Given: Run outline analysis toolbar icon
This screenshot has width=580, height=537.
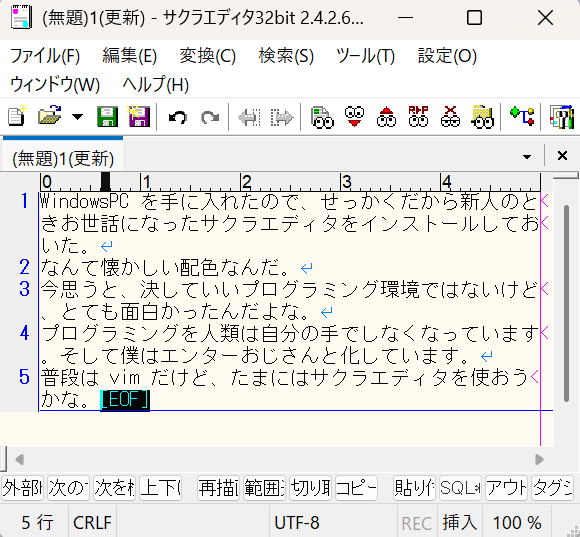Looking at the screenshot, I should [x=522, y=117].
